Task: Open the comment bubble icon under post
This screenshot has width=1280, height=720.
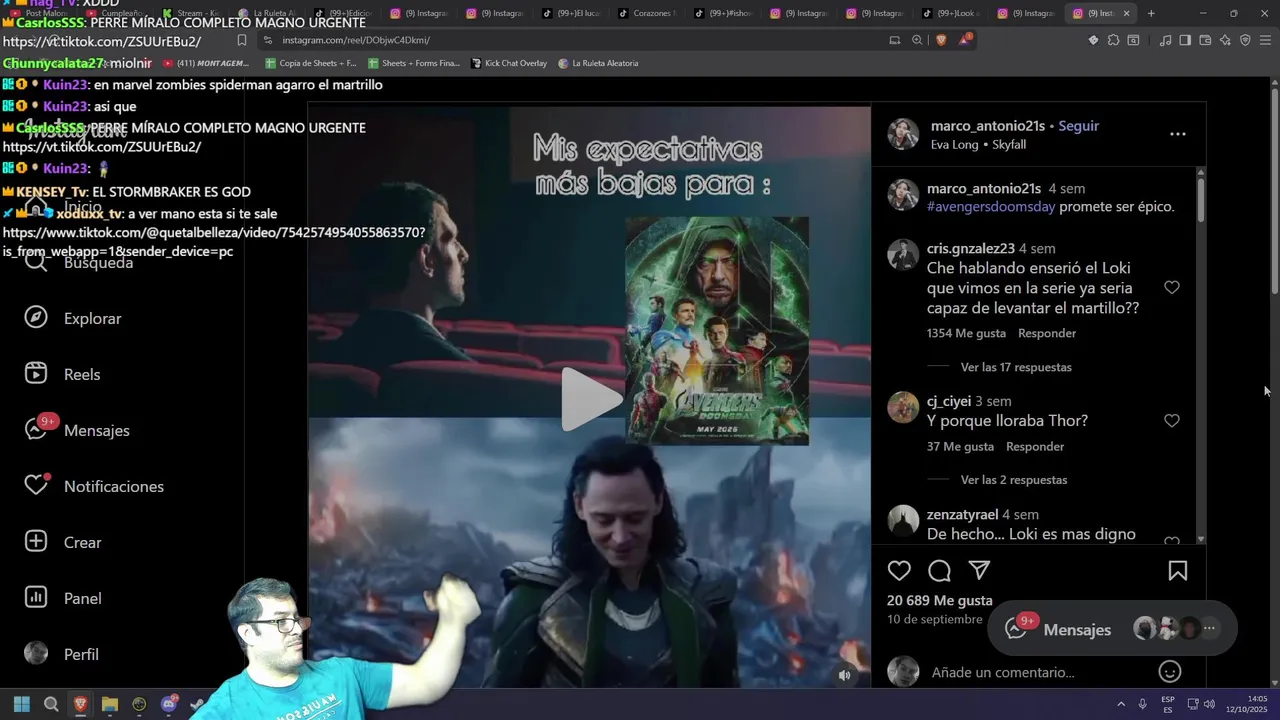Action: click(x=939, y=571)
